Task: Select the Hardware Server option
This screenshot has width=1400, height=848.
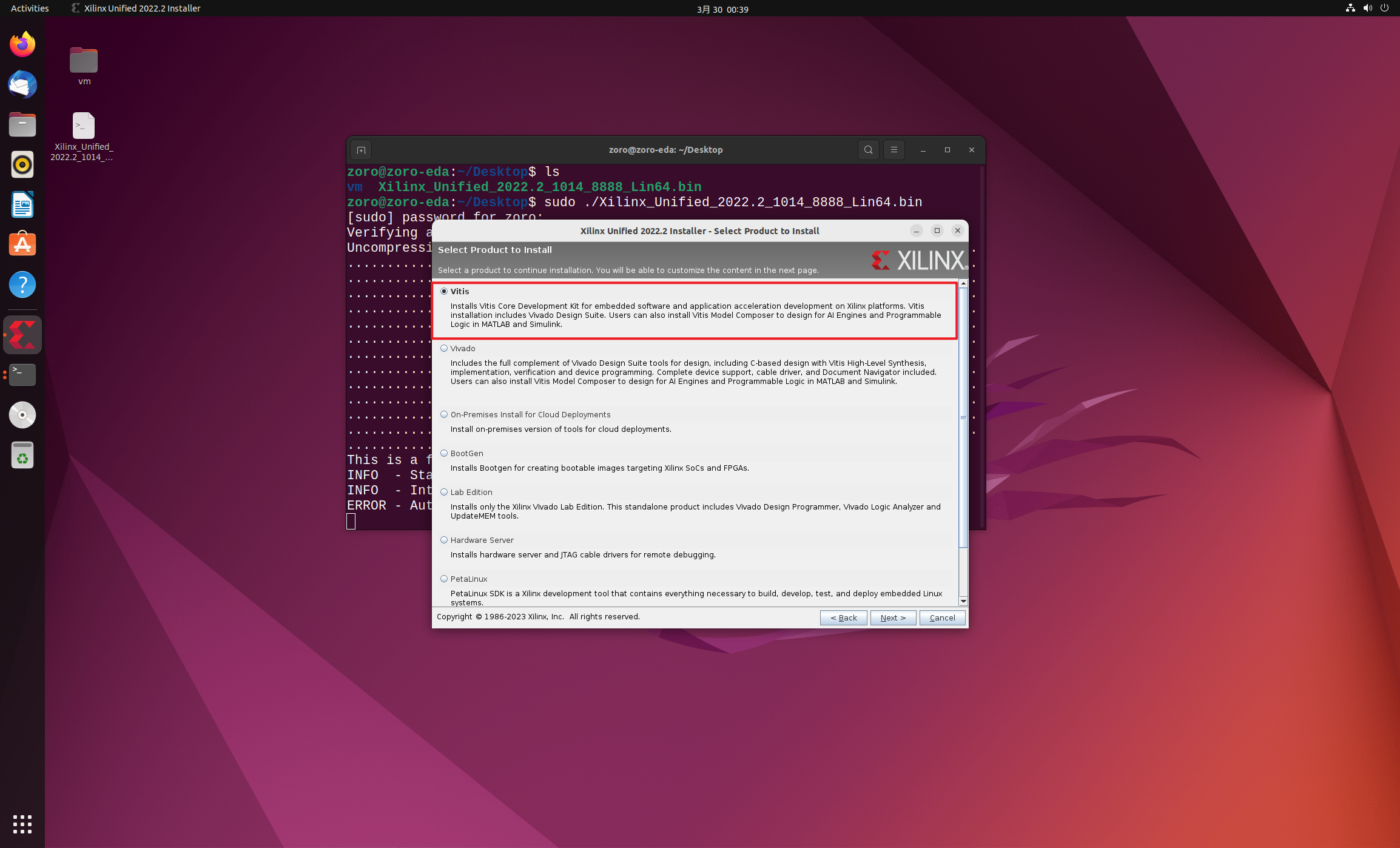Action: pyautogui.click(x=444, y=540)
